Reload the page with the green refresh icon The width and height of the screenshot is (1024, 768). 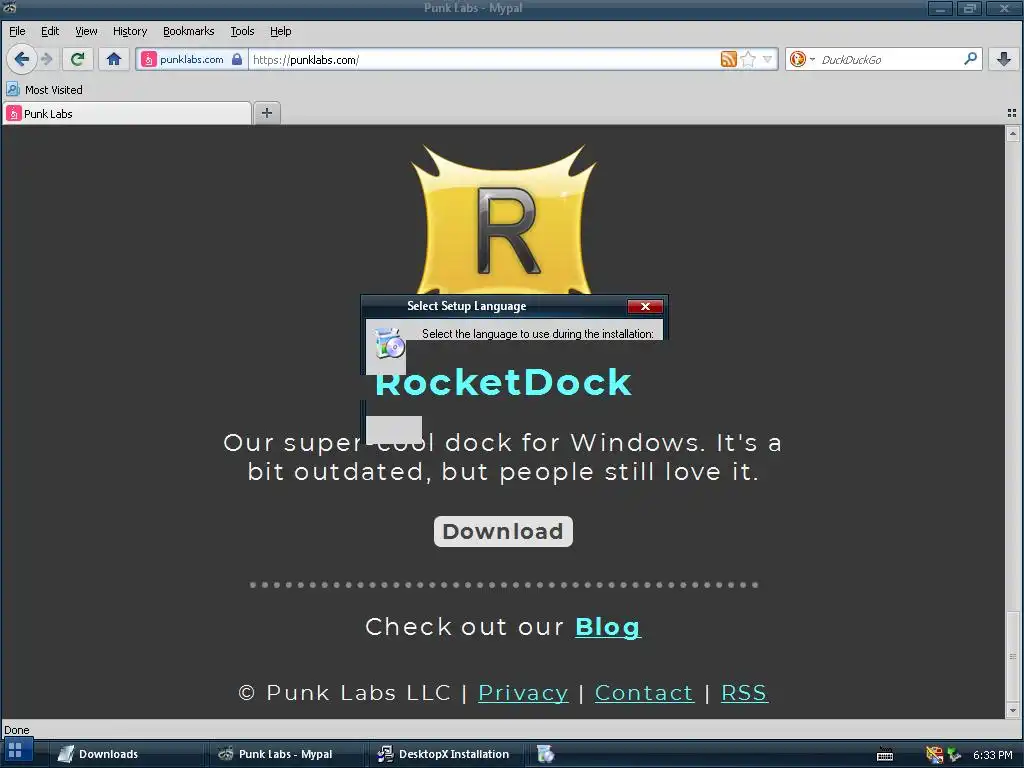click(x=78, y=59)
